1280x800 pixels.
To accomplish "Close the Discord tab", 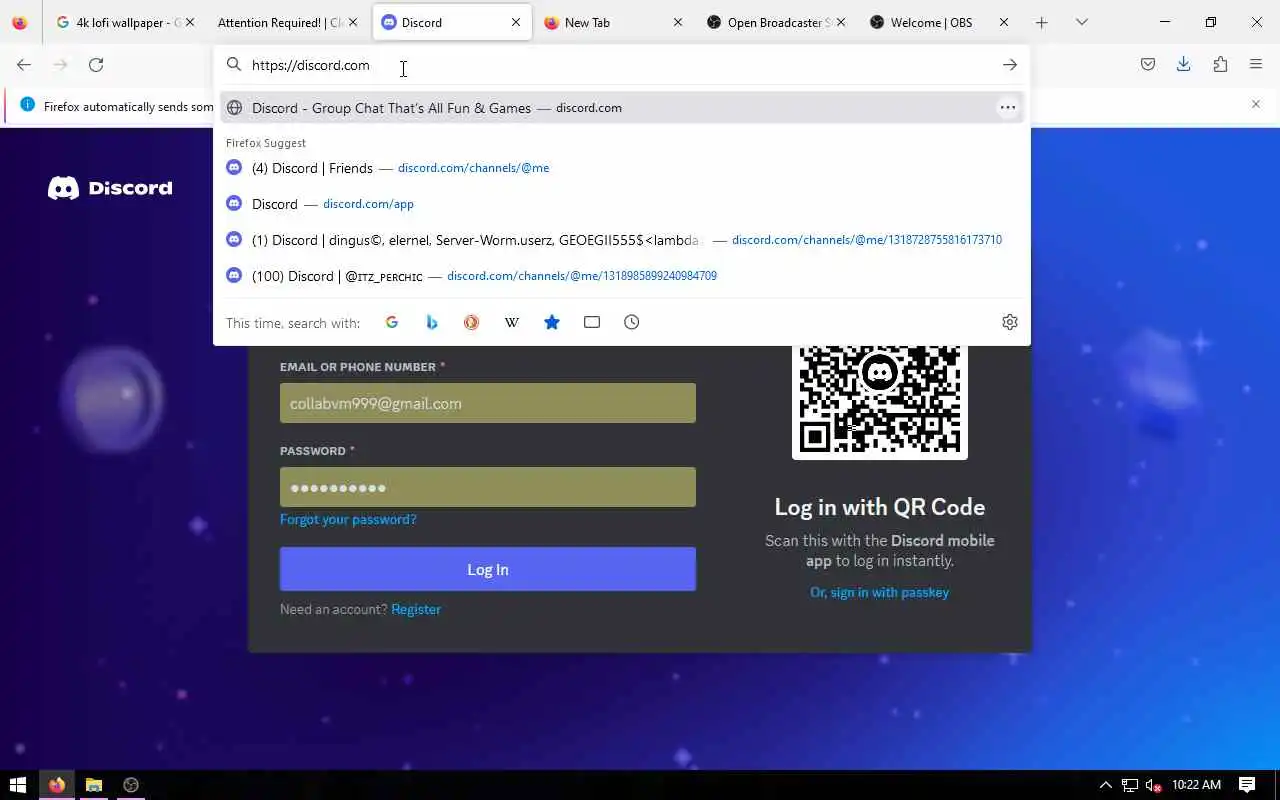I will pos(516,22).
